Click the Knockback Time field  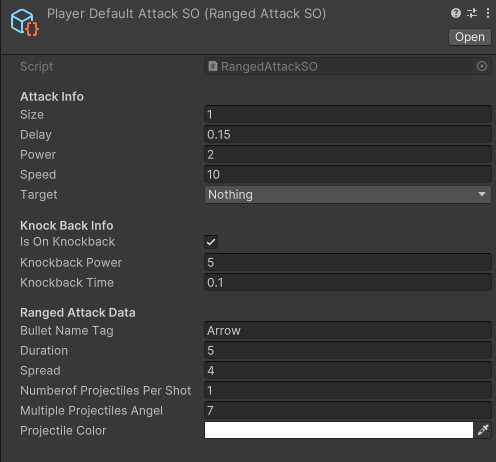coord(348,283)
